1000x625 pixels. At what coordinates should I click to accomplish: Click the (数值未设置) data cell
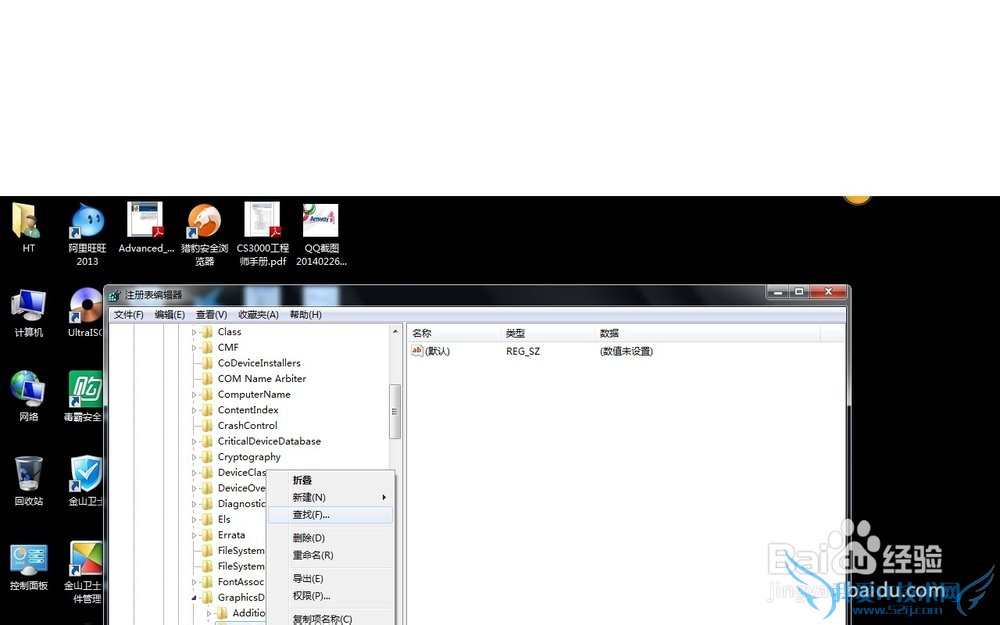click(626, 351)
